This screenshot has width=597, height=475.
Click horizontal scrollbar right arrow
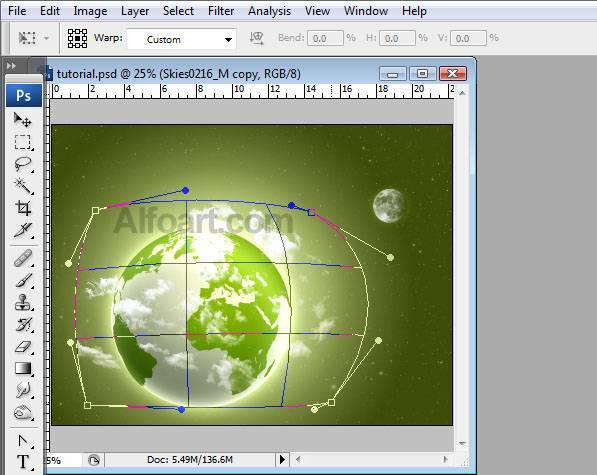(x=445, y=459)
